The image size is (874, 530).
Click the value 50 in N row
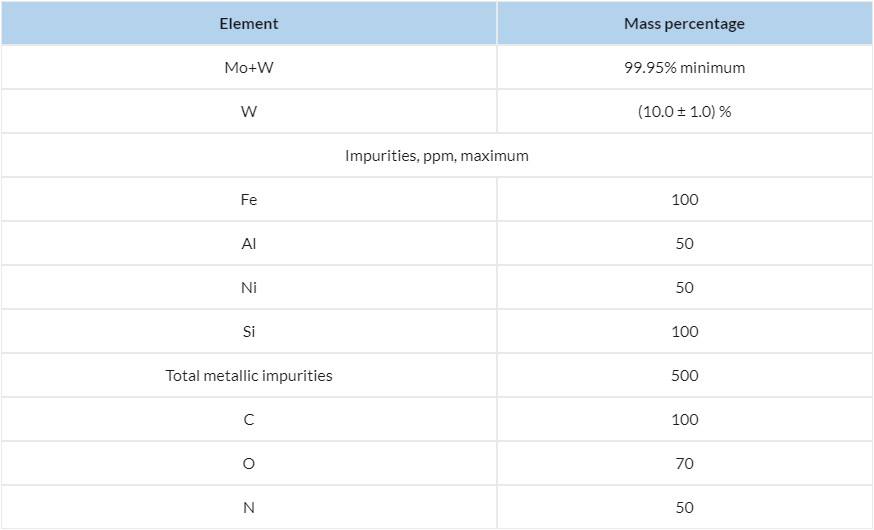tap(684, 508)
